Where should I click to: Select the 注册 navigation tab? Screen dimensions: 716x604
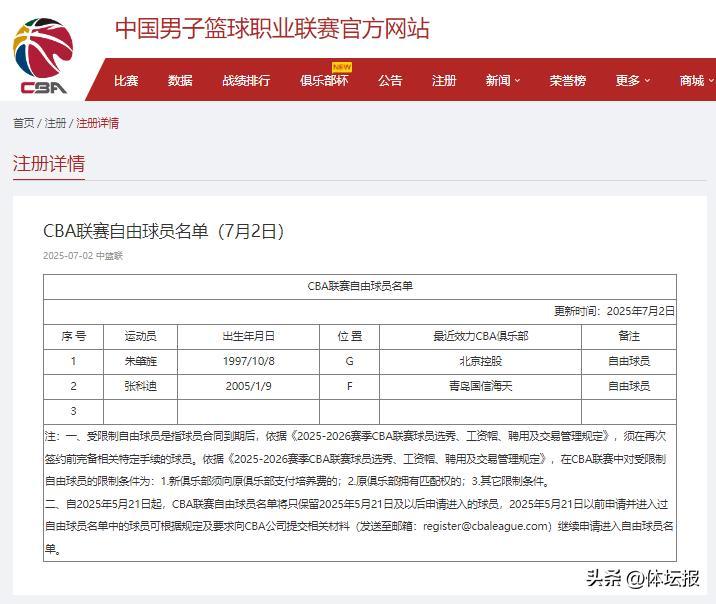(444, 81)
